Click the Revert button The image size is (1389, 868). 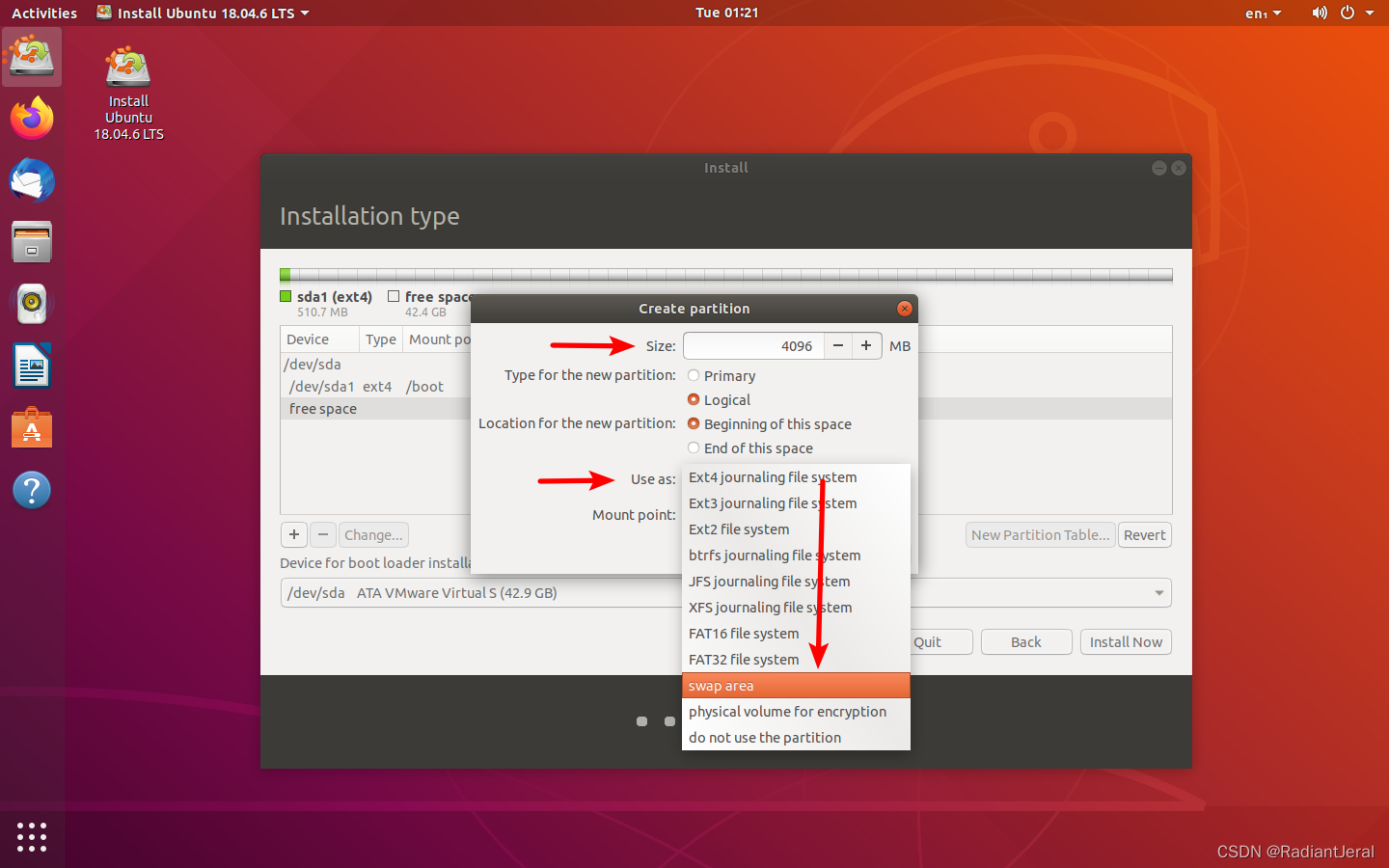[x=1145, y=535]
